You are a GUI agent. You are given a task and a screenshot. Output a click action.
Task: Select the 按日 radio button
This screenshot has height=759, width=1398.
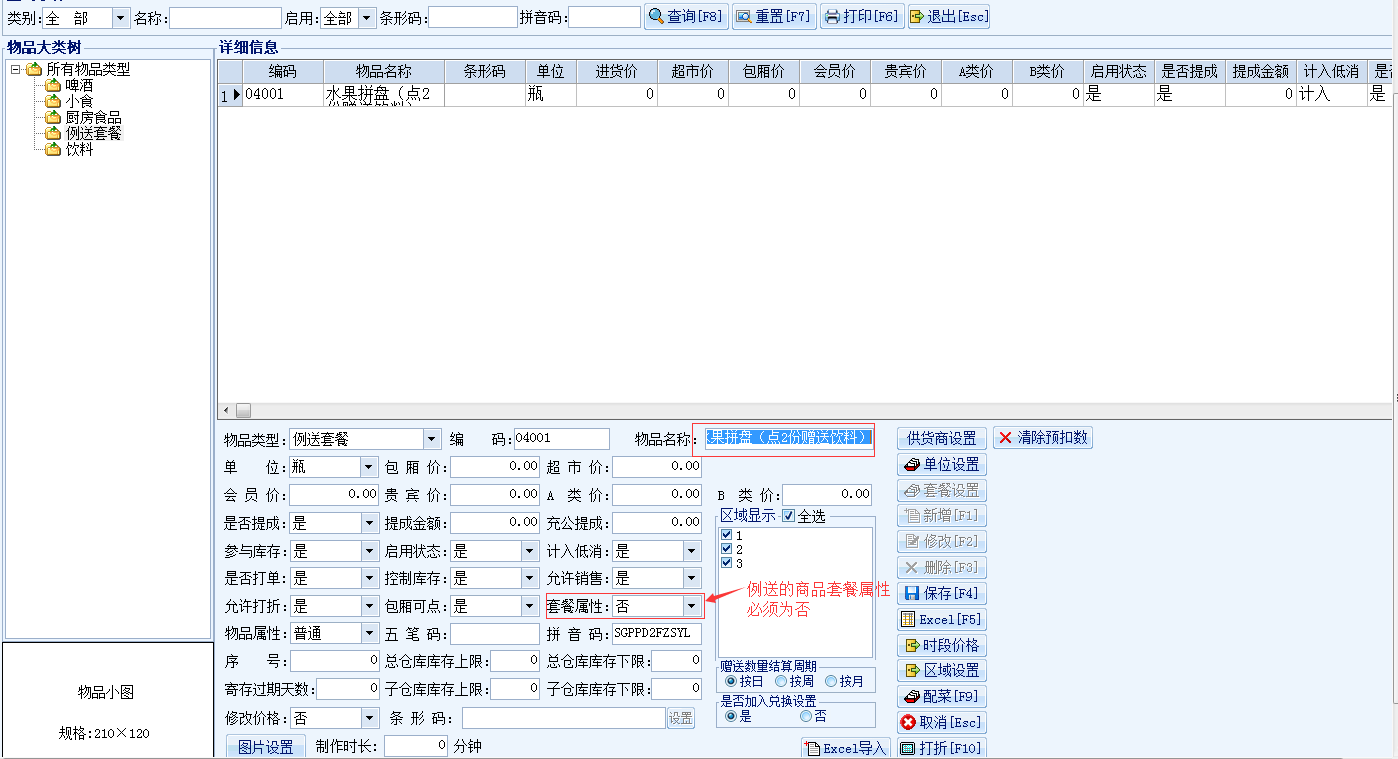pos(731,681)
